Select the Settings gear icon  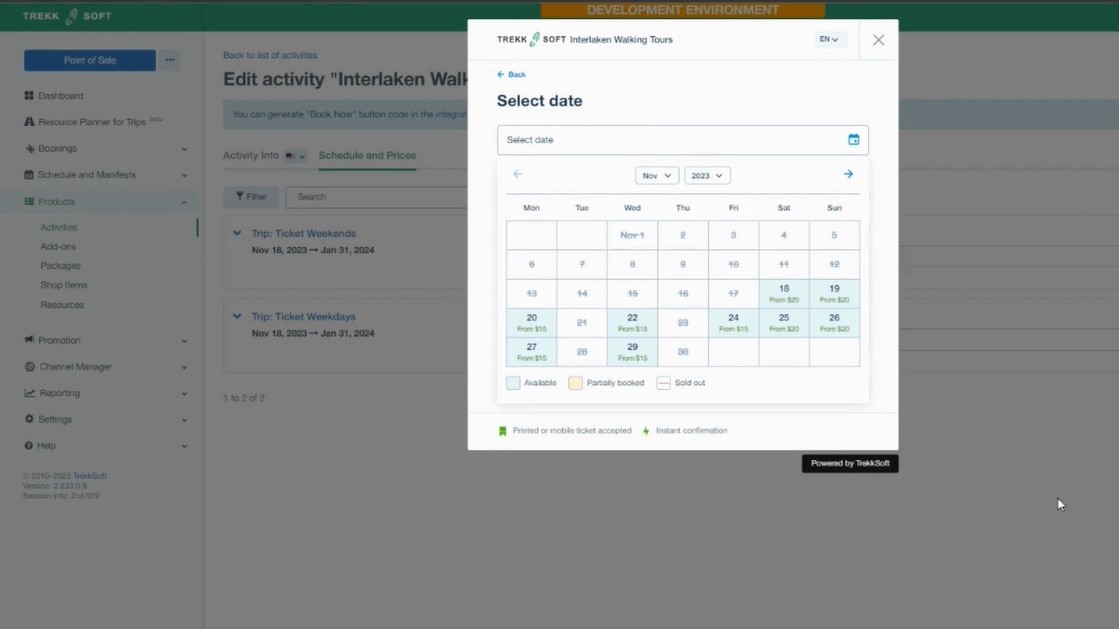pyautogui.click(x=28, y=418)
